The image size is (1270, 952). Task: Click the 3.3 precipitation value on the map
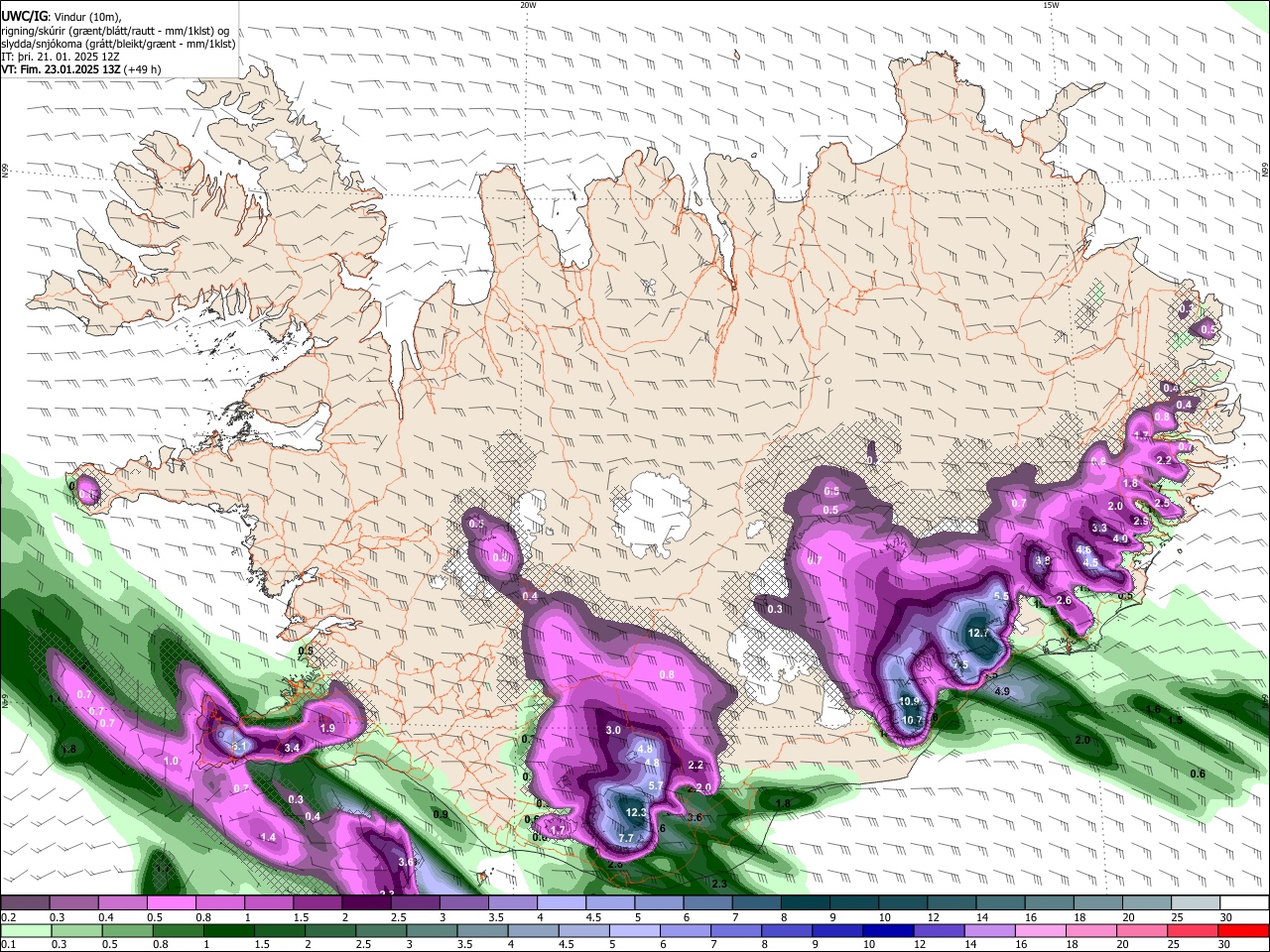pos(1099,528)
